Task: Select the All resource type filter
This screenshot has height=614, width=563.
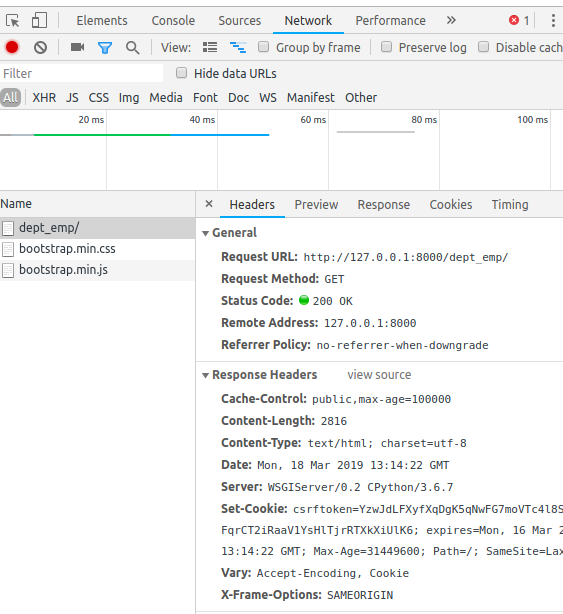Action: [11, 98]
